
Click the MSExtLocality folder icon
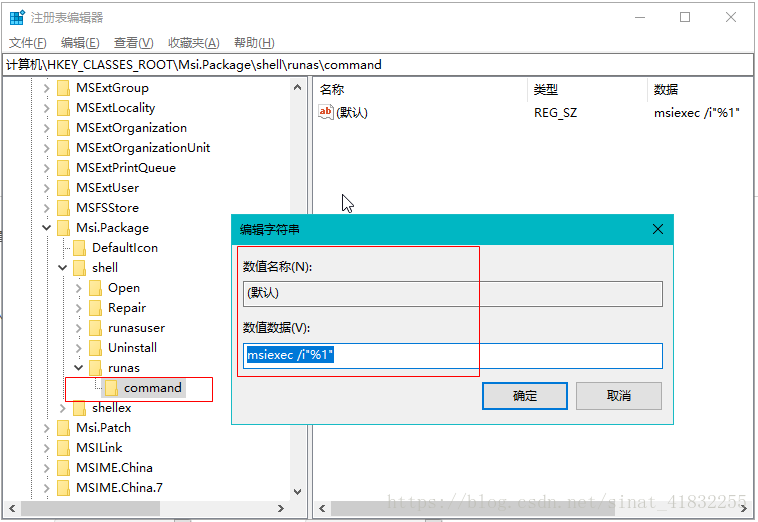point(63,108)
